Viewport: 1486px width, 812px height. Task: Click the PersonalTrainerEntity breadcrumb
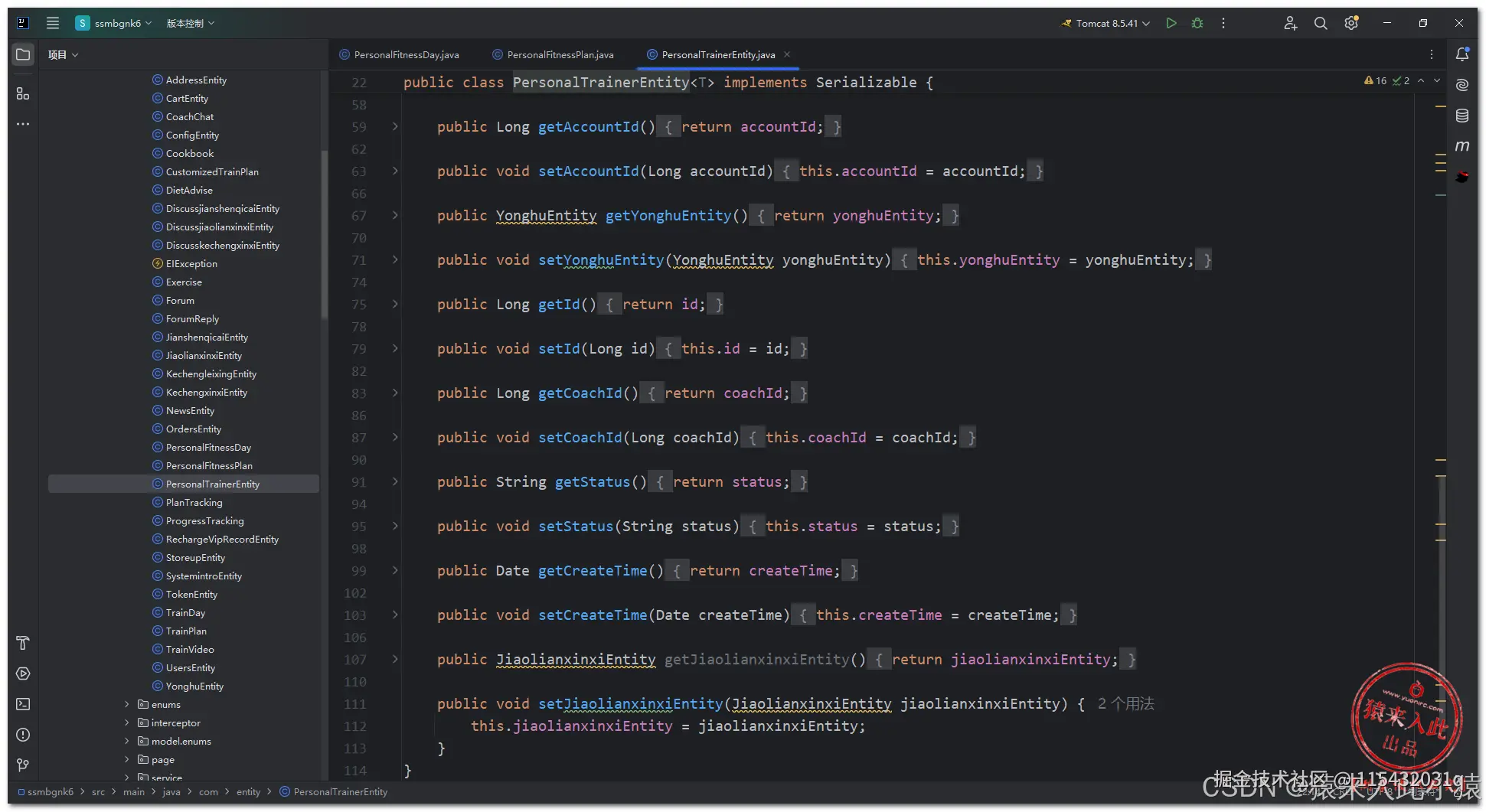tap(334, 791)
